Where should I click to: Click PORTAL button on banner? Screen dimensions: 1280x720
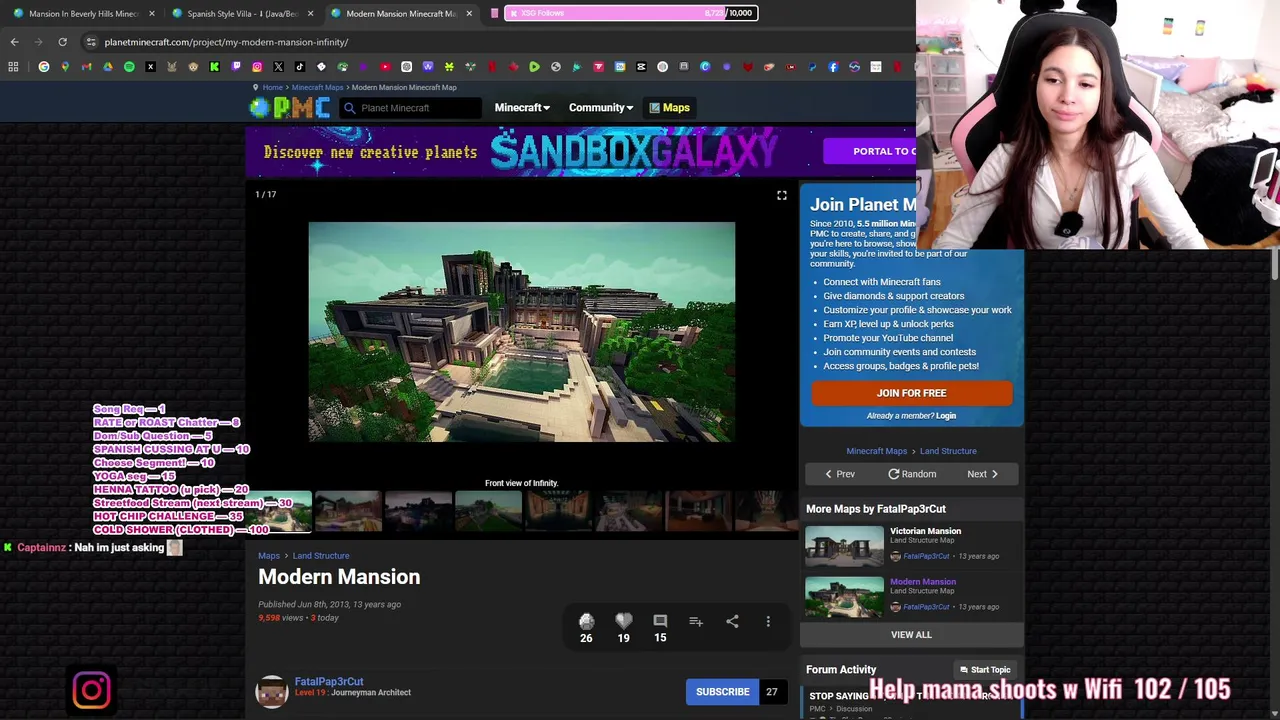coord(870,151)
